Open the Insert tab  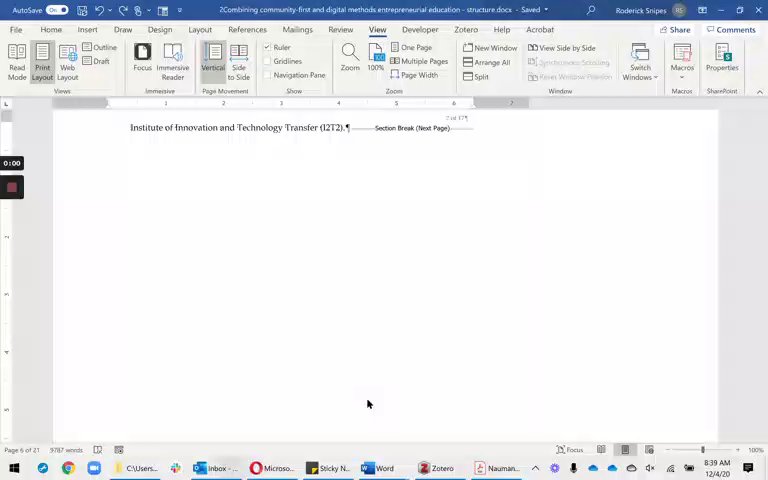tap(87, 29)
